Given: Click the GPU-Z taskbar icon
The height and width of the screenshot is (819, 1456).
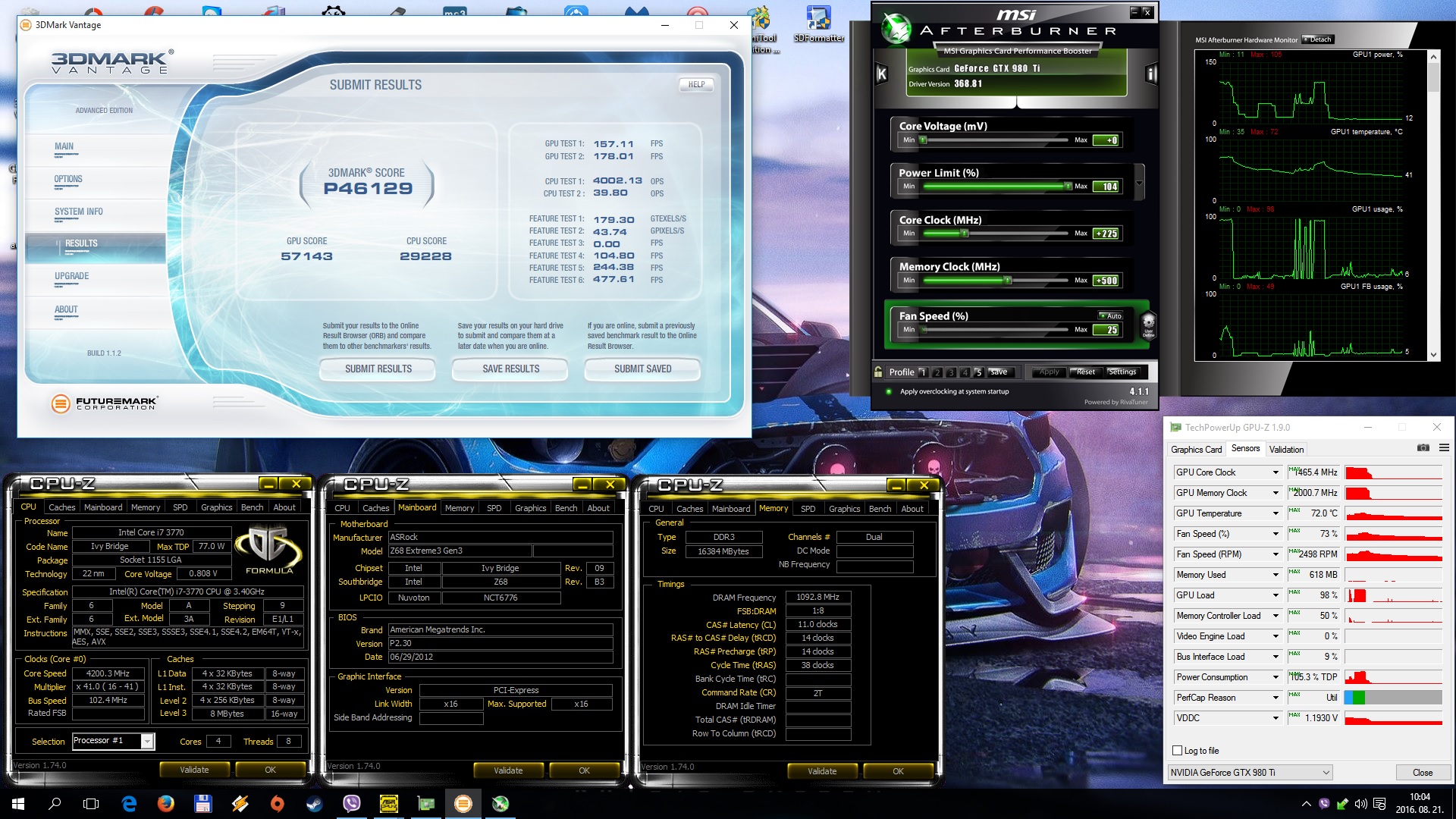Looking at the screenshot, I should [425, 803].
